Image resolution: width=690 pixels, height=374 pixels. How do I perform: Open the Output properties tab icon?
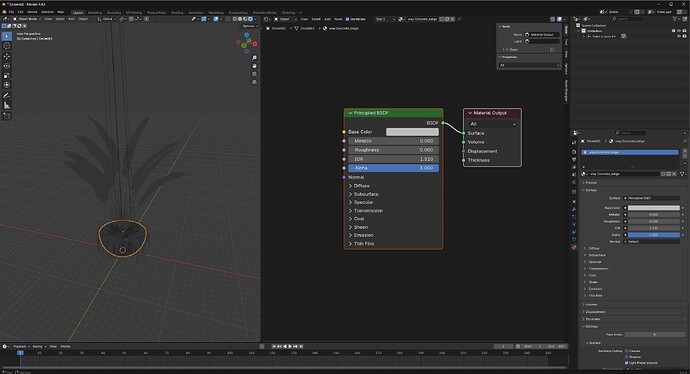[x=574, y=159]
